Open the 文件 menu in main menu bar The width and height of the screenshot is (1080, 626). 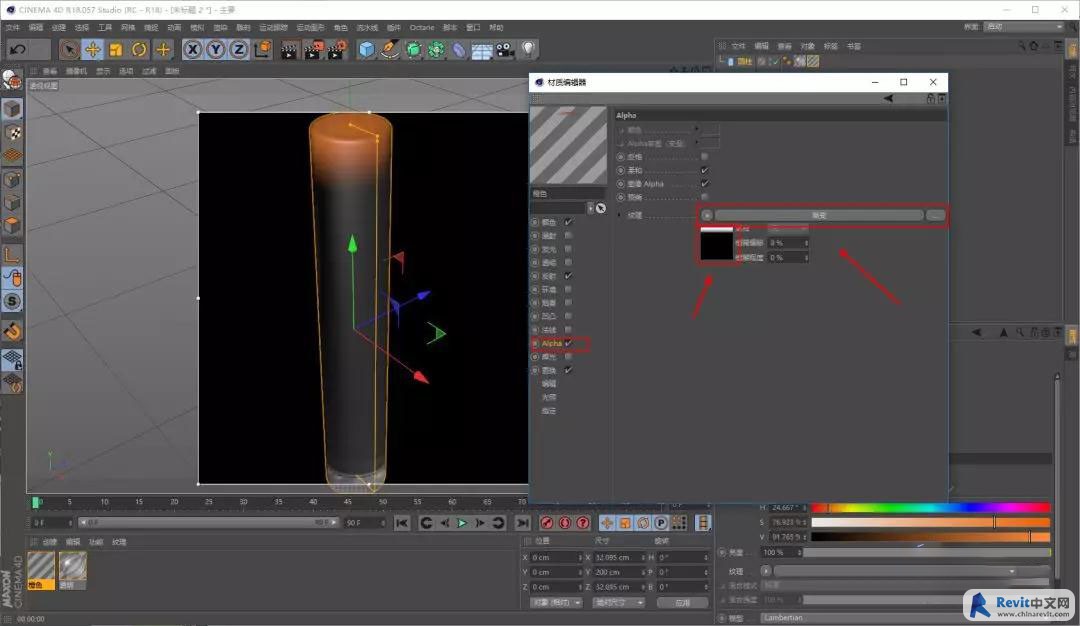pos(12,28)
